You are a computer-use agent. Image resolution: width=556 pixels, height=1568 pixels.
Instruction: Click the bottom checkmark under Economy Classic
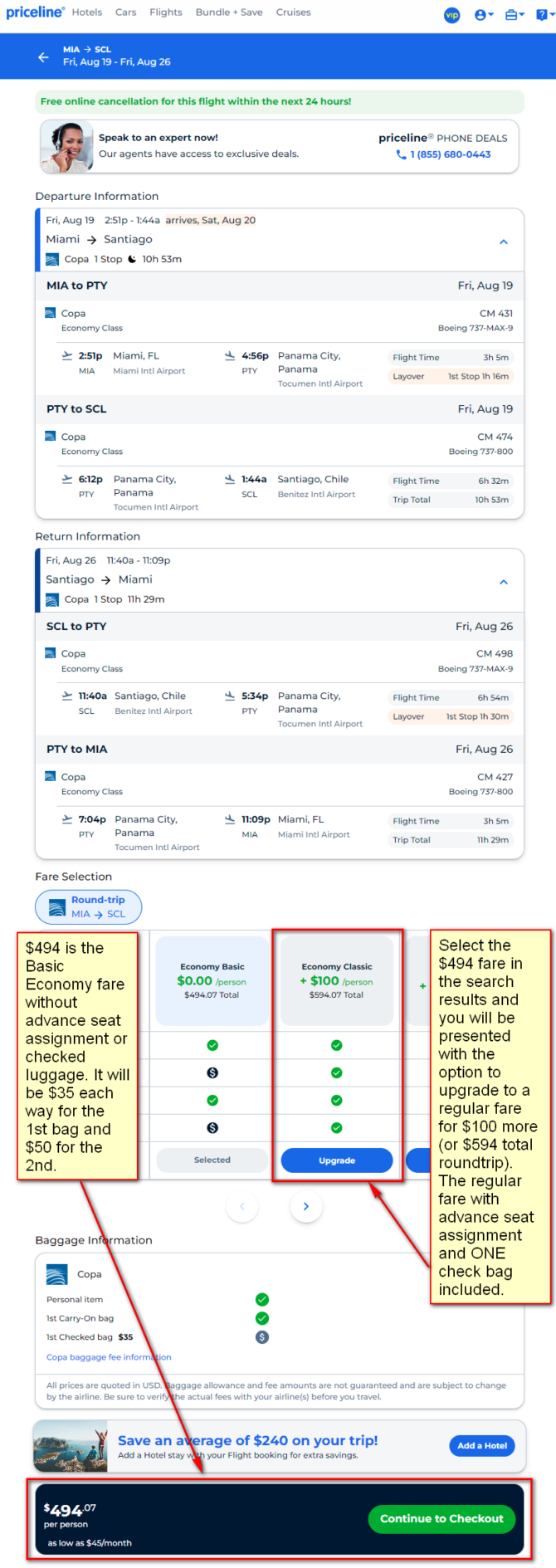pos(336,1127)
